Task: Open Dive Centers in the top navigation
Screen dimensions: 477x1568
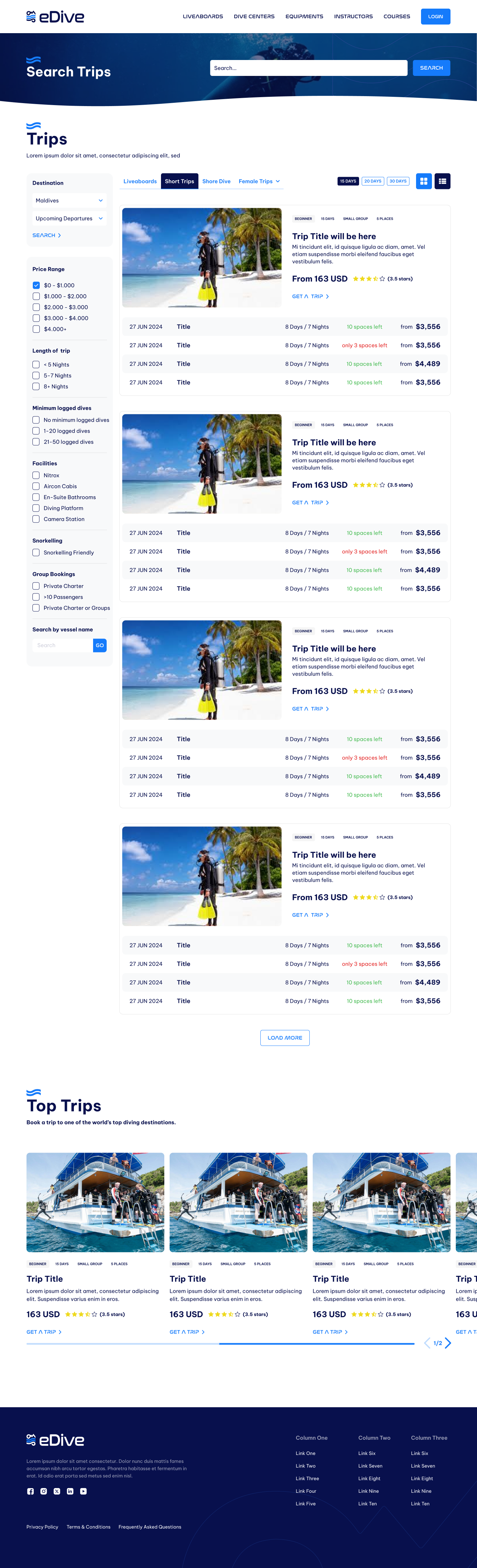Action: (x=254, y=17)
